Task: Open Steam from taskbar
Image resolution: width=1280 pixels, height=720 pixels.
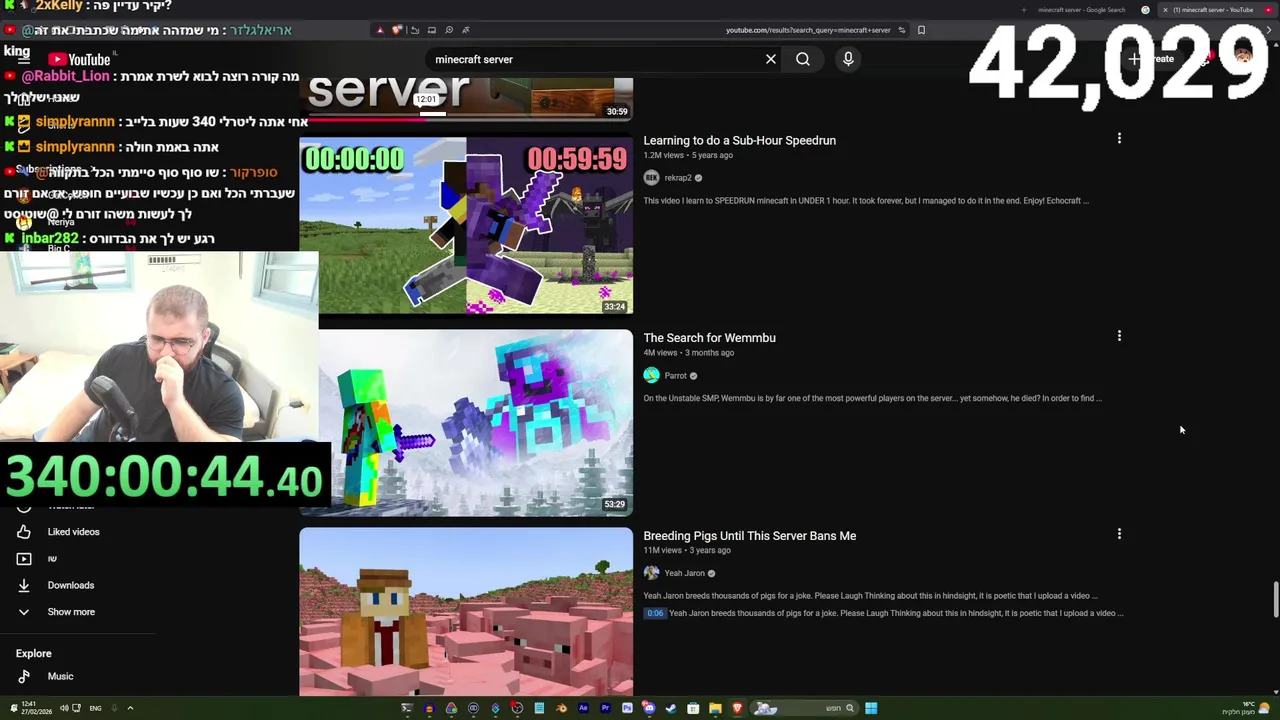Action: (x=671, y=708)
